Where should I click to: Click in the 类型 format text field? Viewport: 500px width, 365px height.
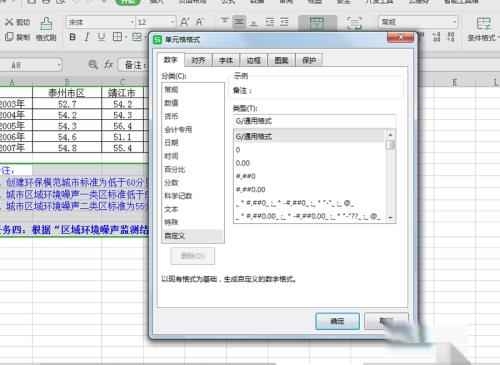(314, 121)
